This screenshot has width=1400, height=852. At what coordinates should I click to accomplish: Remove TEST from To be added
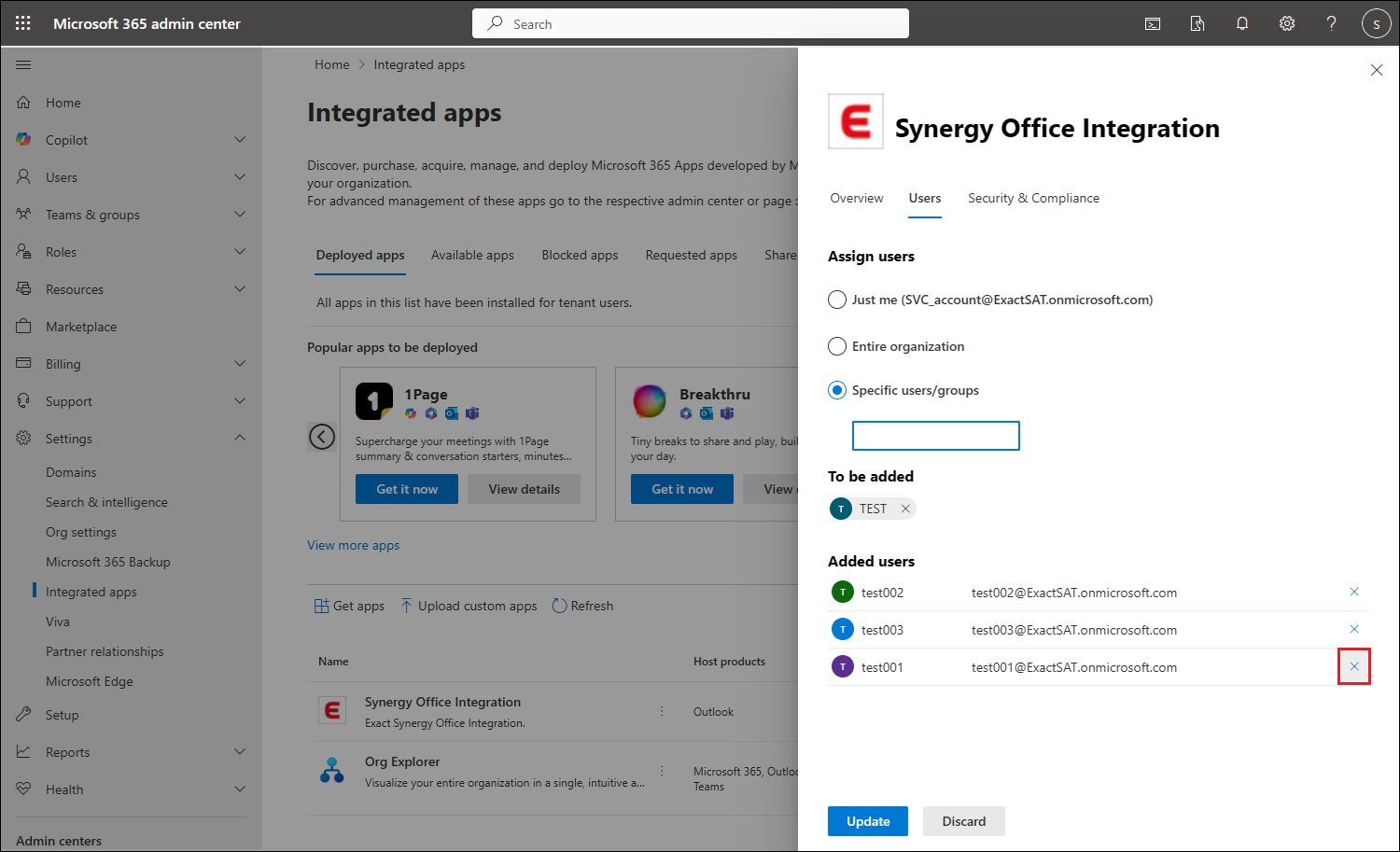(905, 509)
